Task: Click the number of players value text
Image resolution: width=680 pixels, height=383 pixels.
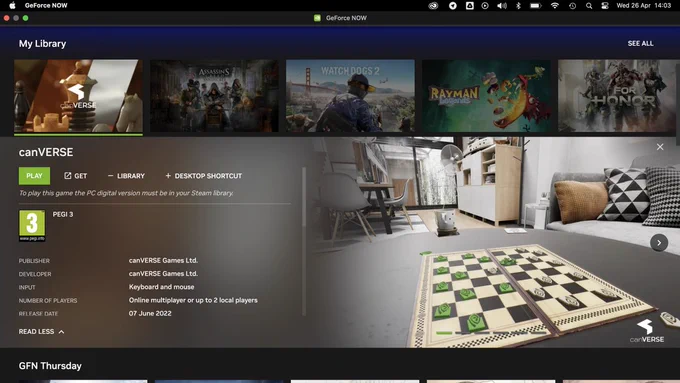Action: (193, 300)
